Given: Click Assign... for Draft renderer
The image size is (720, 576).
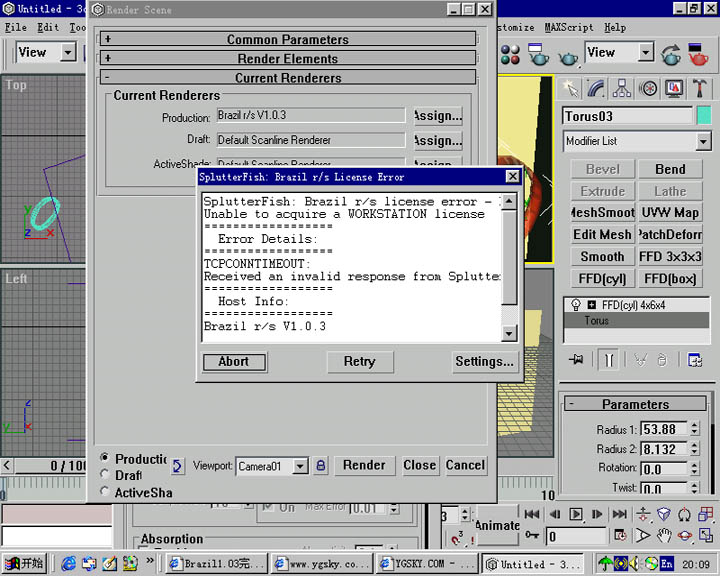Looking at the screenshot, I should point(438,141).
